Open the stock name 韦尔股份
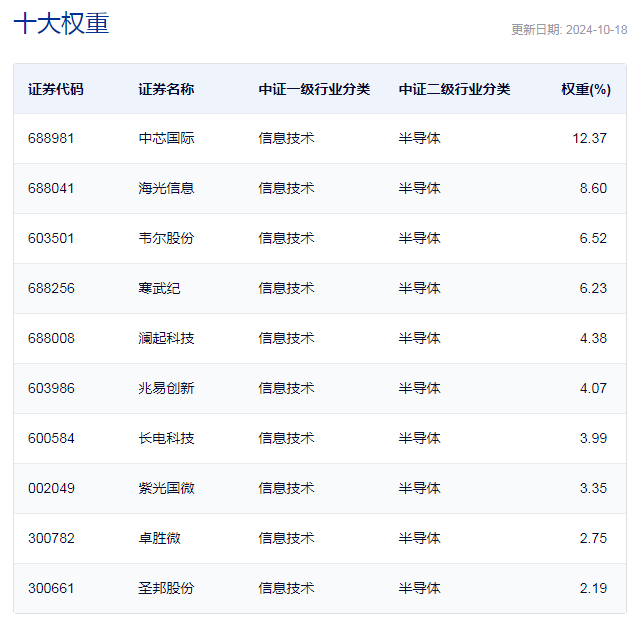This screenshot has height=619, width=633. [x=166, y=238]
